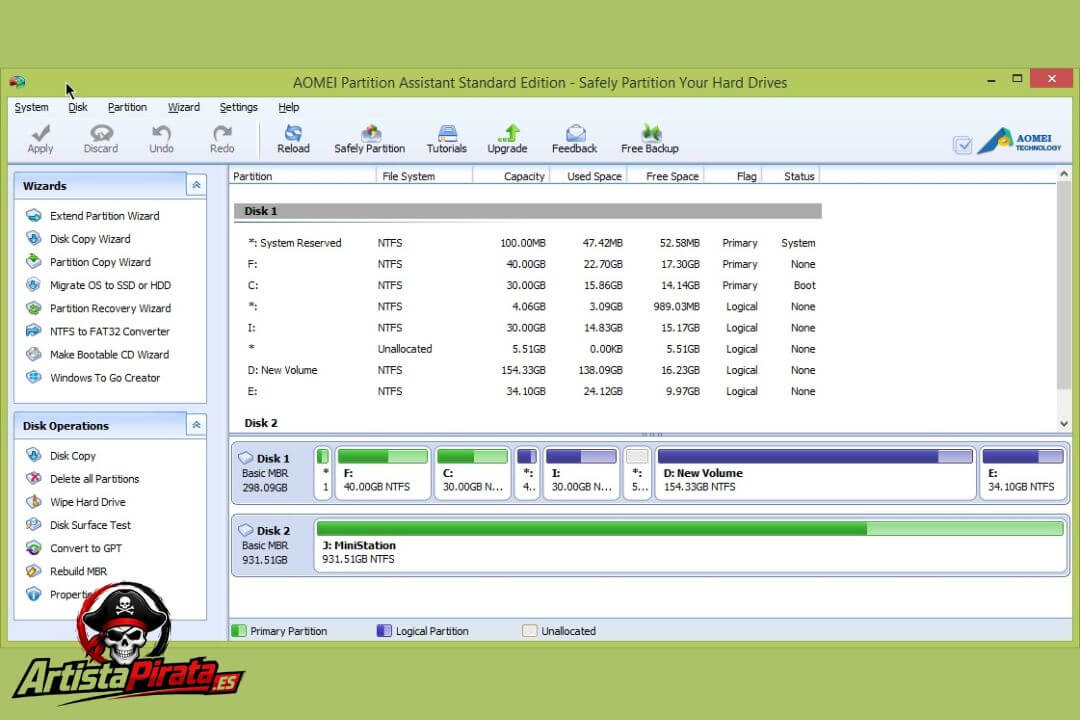The height and width of the screenshot is (720, 1080).
Task: Select the Unallocated 5.51GB row
Action: tap(528, 349)
